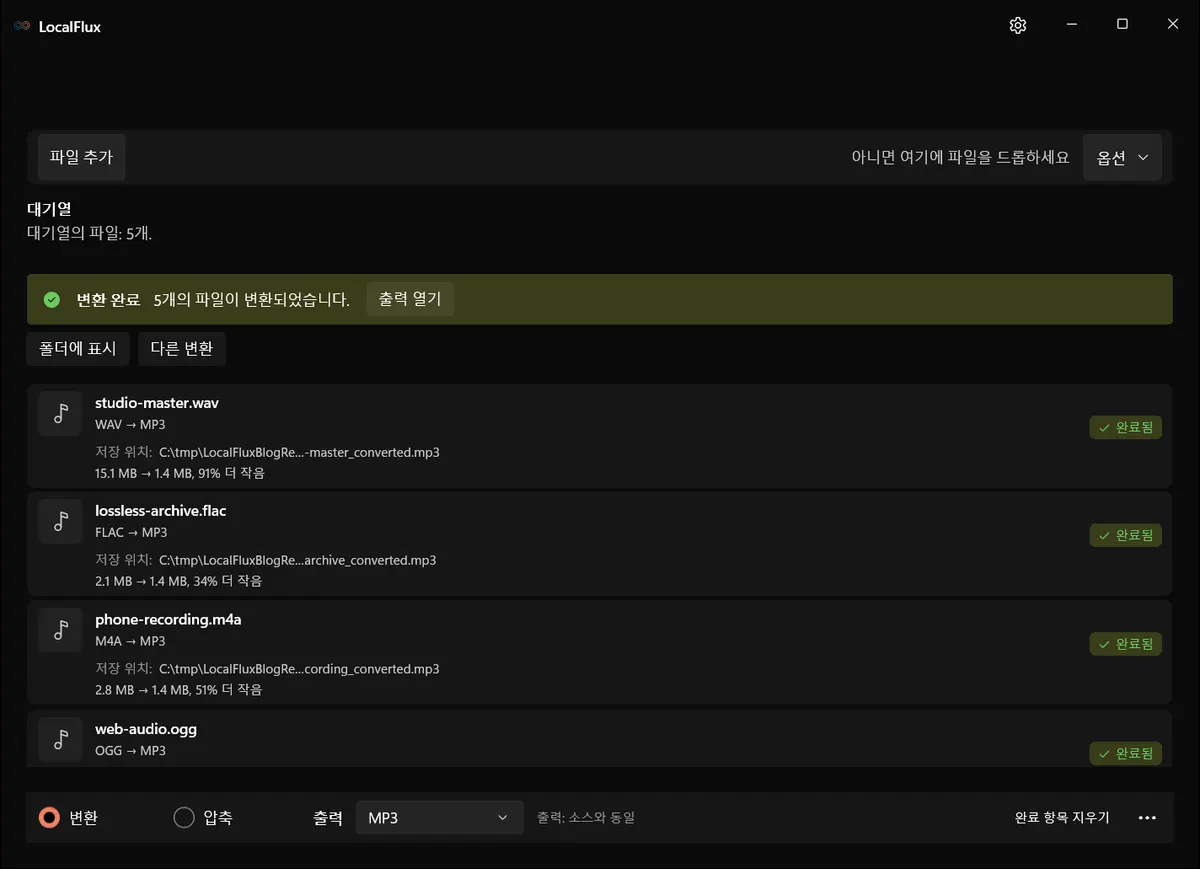The height and width of the screenshot is (869, 1200).
Task: Click the 15.1 MB → 1.4 MB size text
Action: coord(180,473)
